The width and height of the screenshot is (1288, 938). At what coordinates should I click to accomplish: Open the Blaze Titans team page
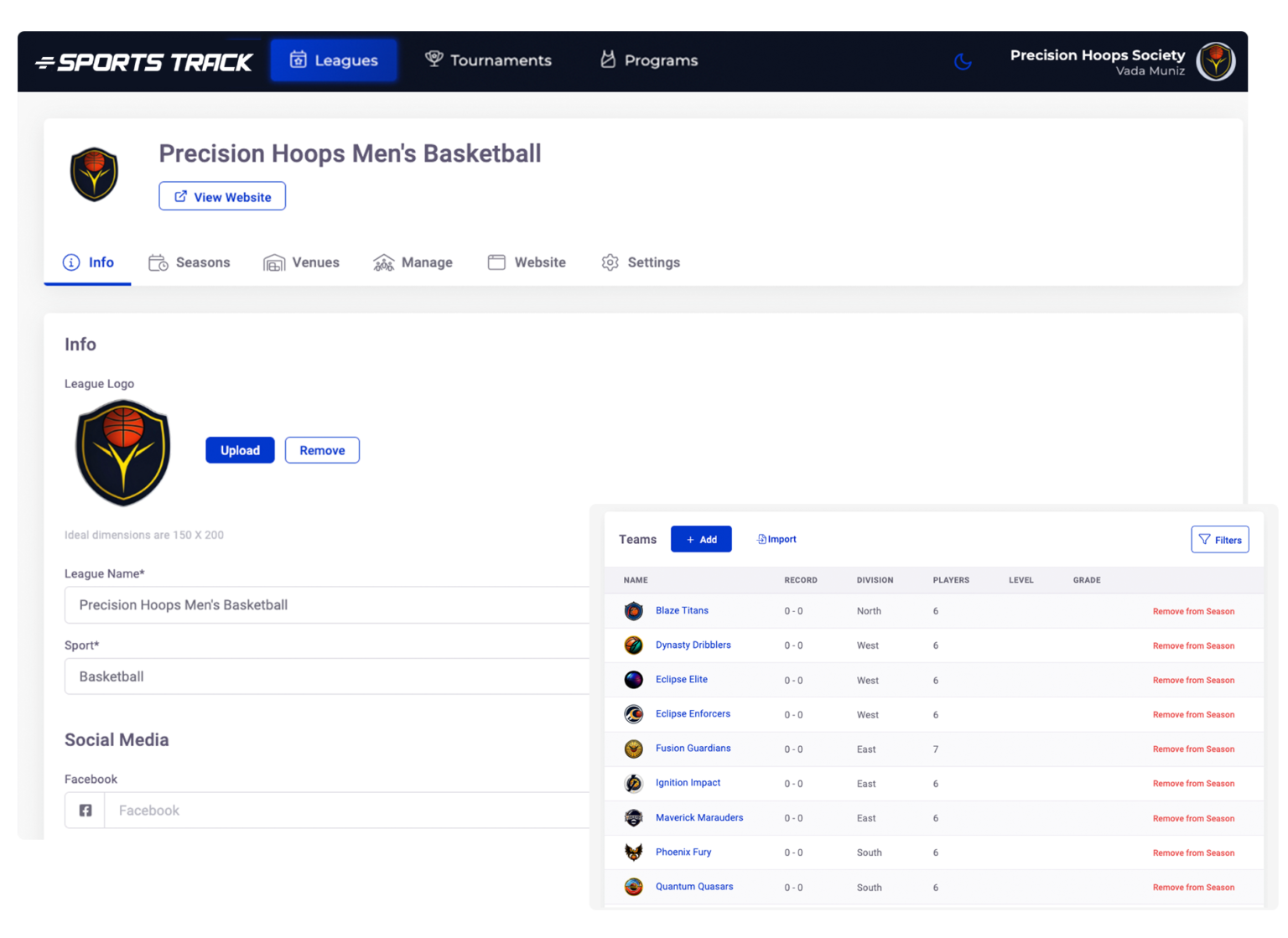(682, 610)
